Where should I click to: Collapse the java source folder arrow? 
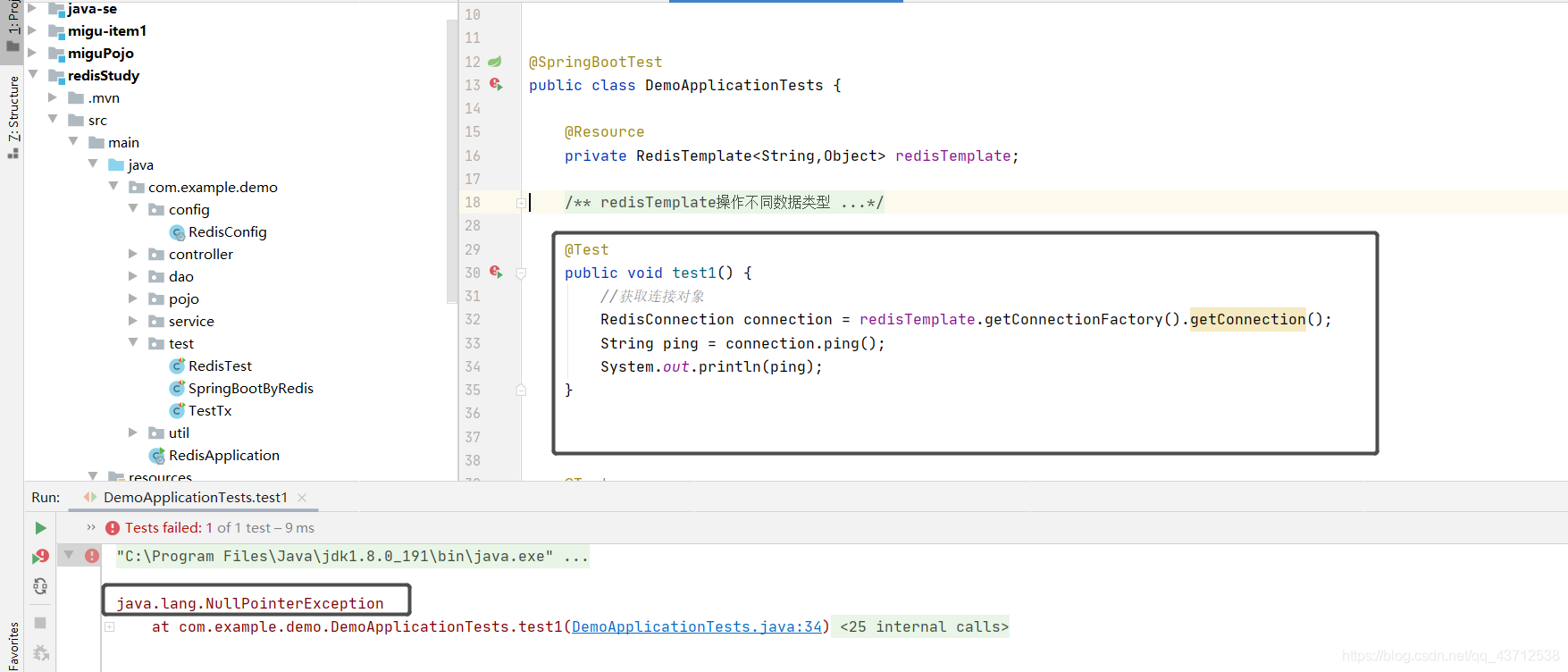tap(93, 164)
